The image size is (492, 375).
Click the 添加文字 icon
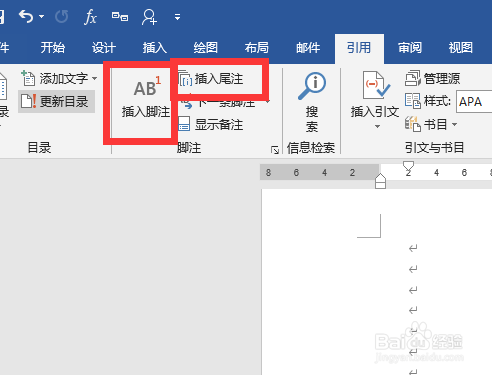pos(28,78)
